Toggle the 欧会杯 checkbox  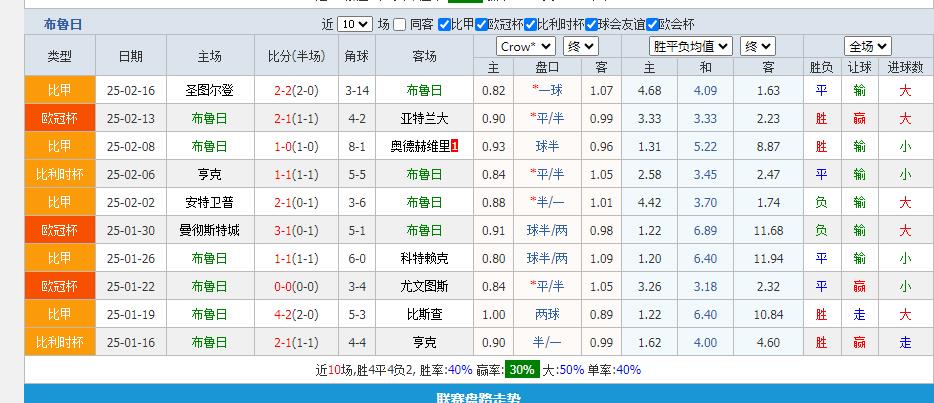tap(653, 24)
